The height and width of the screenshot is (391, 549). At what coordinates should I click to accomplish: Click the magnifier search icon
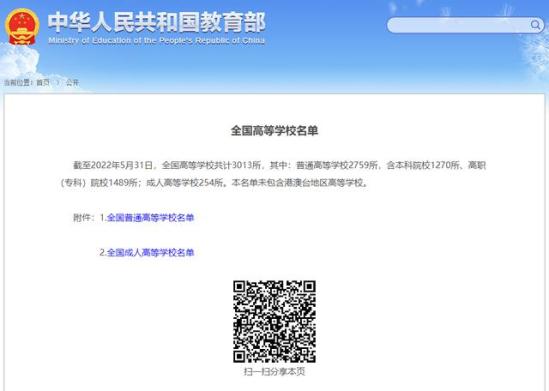coord(535,25)
